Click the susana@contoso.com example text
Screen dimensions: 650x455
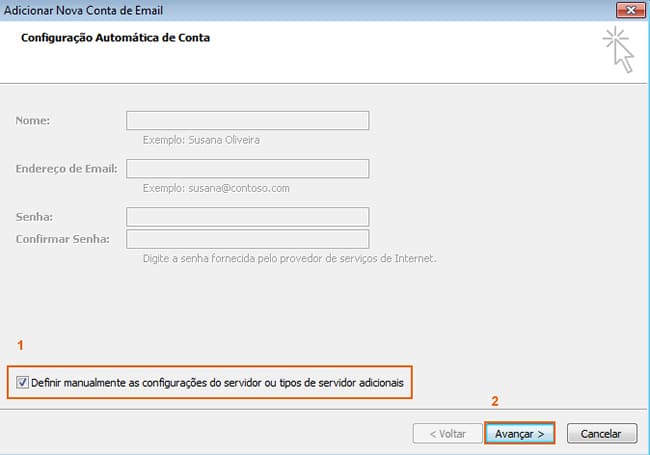point(239,188)
